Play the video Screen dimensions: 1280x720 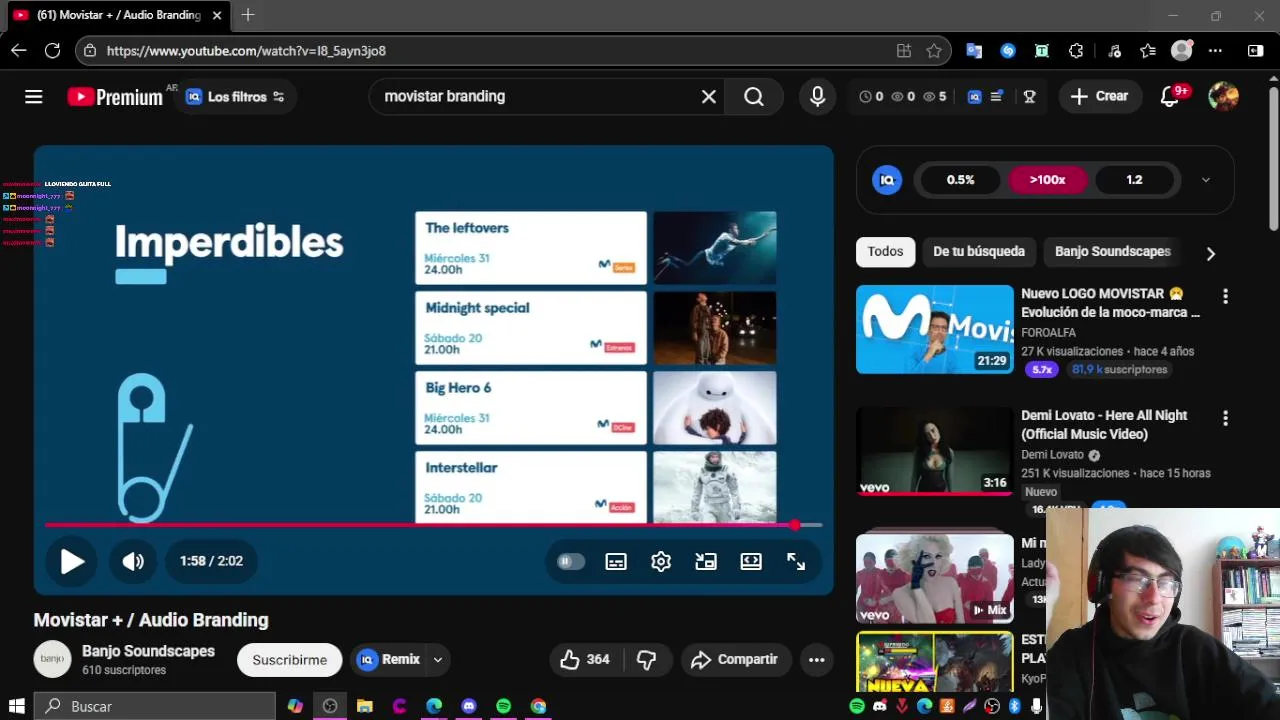click(x=72, y=562)
